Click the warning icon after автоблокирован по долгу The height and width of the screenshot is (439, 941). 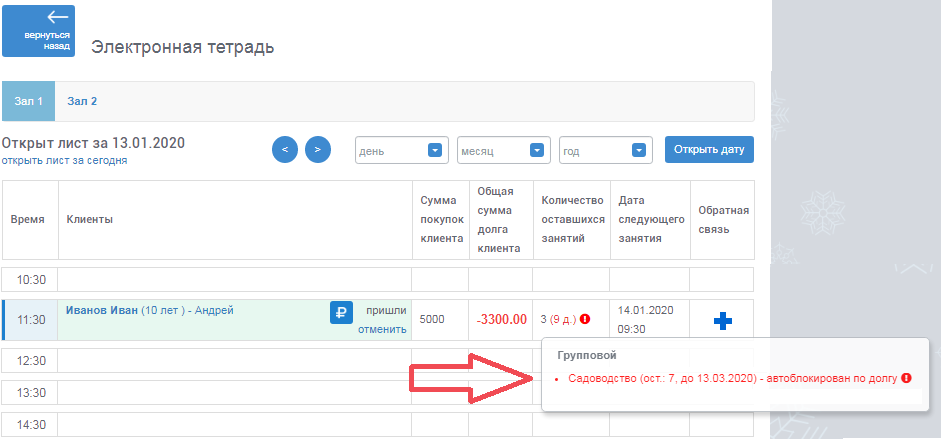906,378
